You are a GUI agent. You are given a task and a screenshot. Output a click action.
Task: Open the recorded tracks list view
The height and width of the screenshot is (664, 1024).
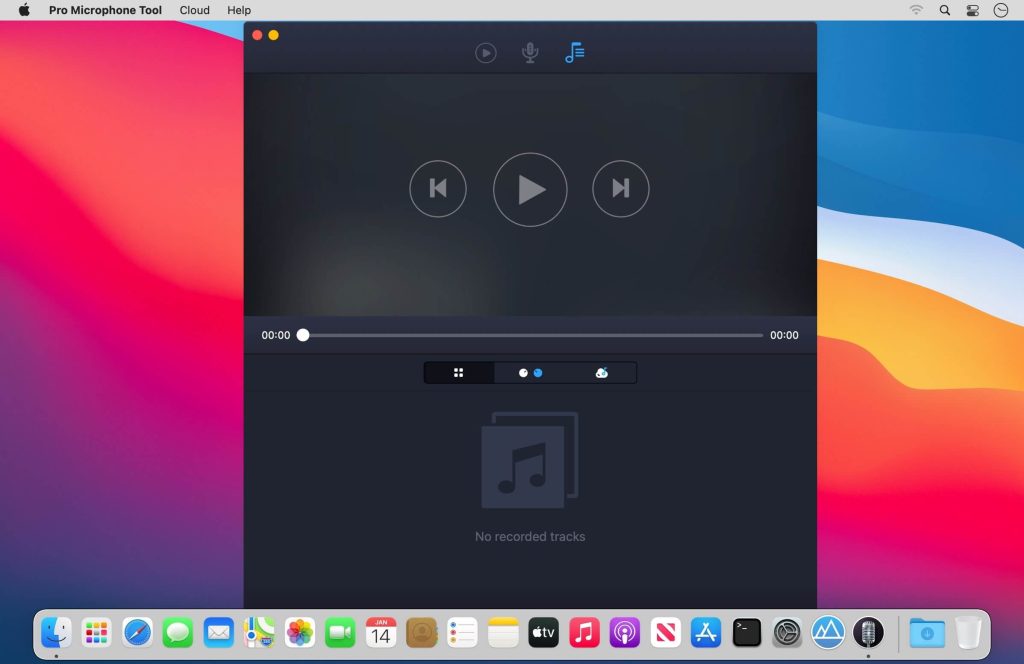pos(574,53)
